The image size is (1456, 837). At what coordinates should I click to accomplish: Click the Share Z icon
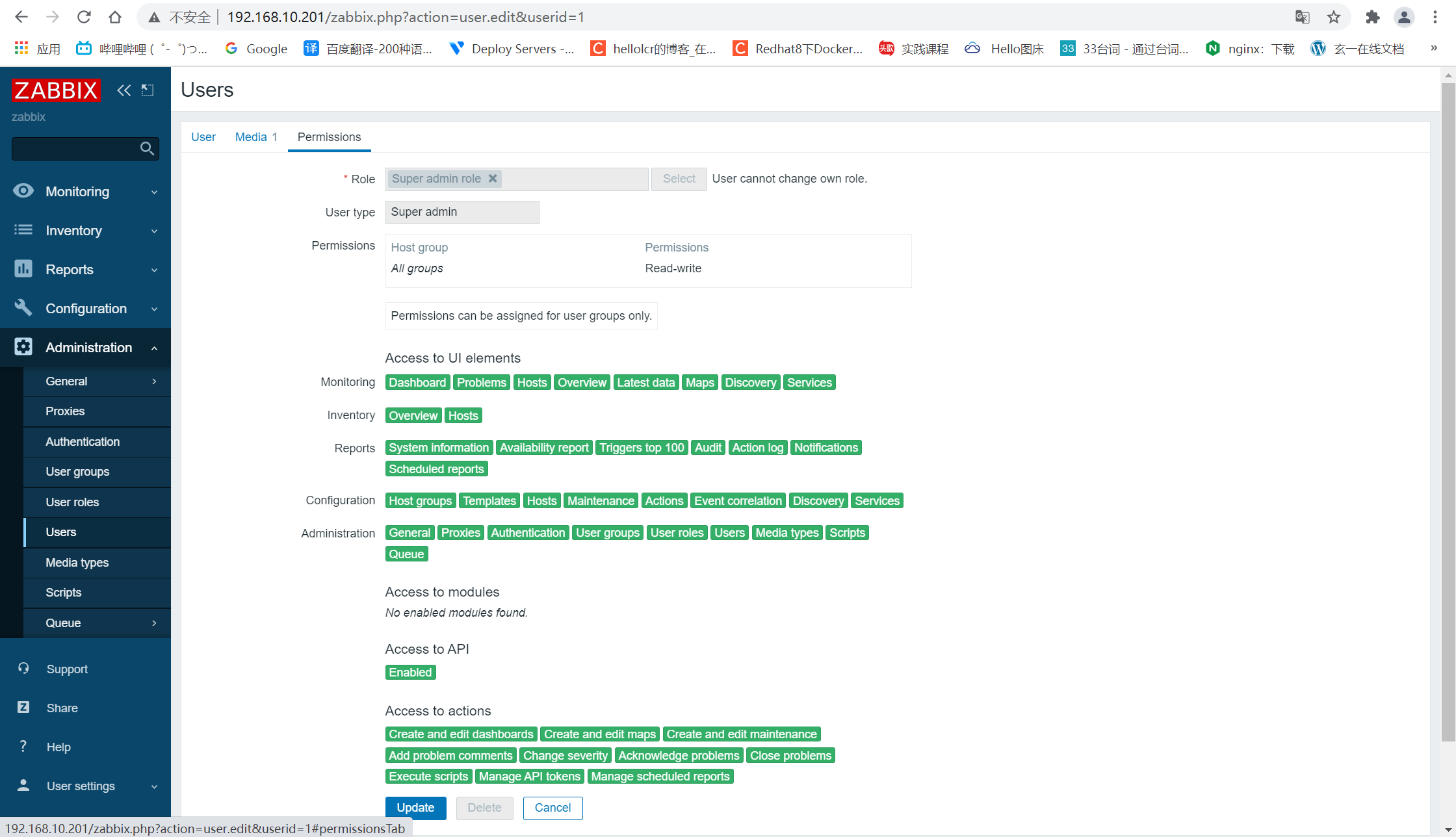coord(23,707)
